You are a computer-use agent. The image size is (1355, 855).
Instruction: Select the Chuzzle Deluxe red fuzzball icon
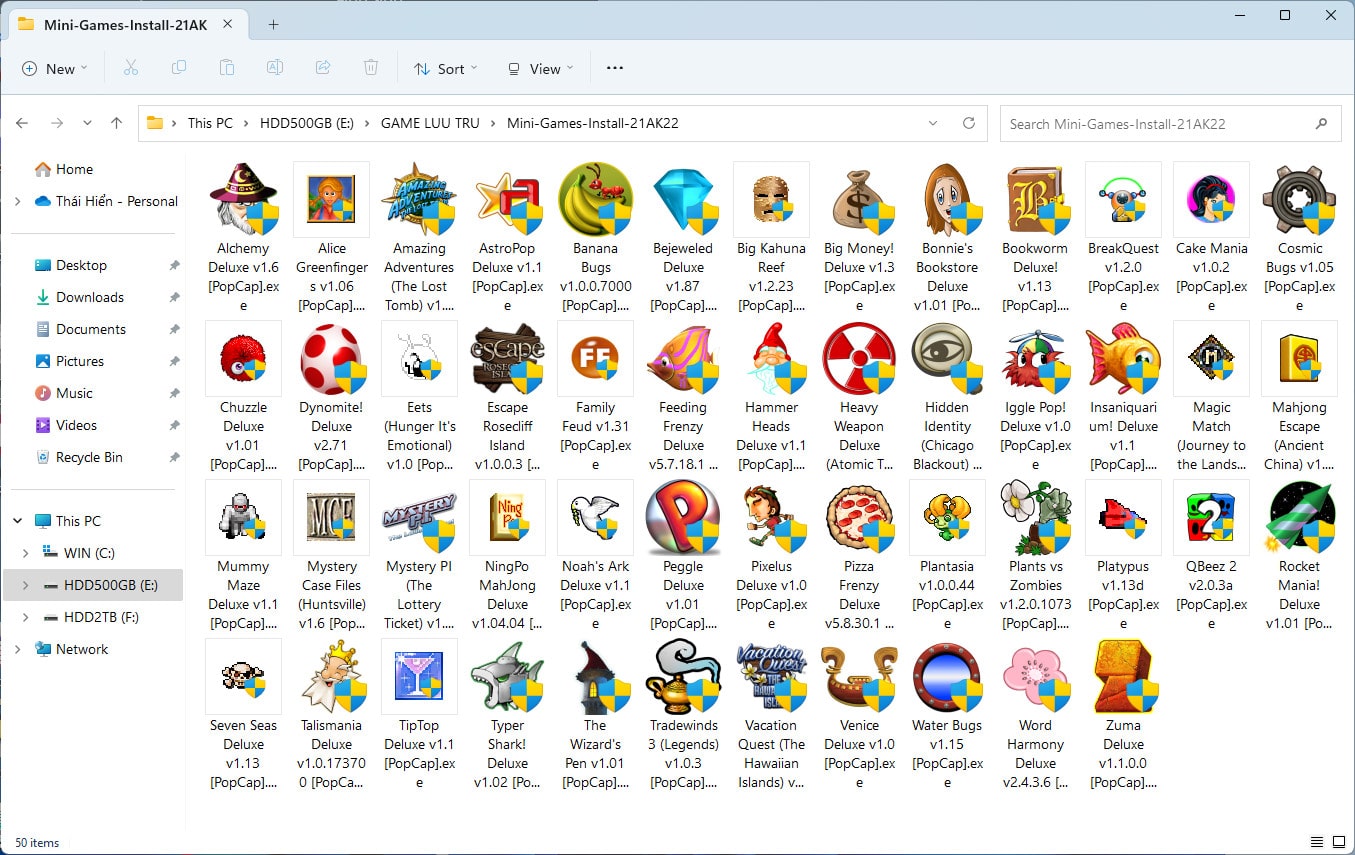(243, 358)
